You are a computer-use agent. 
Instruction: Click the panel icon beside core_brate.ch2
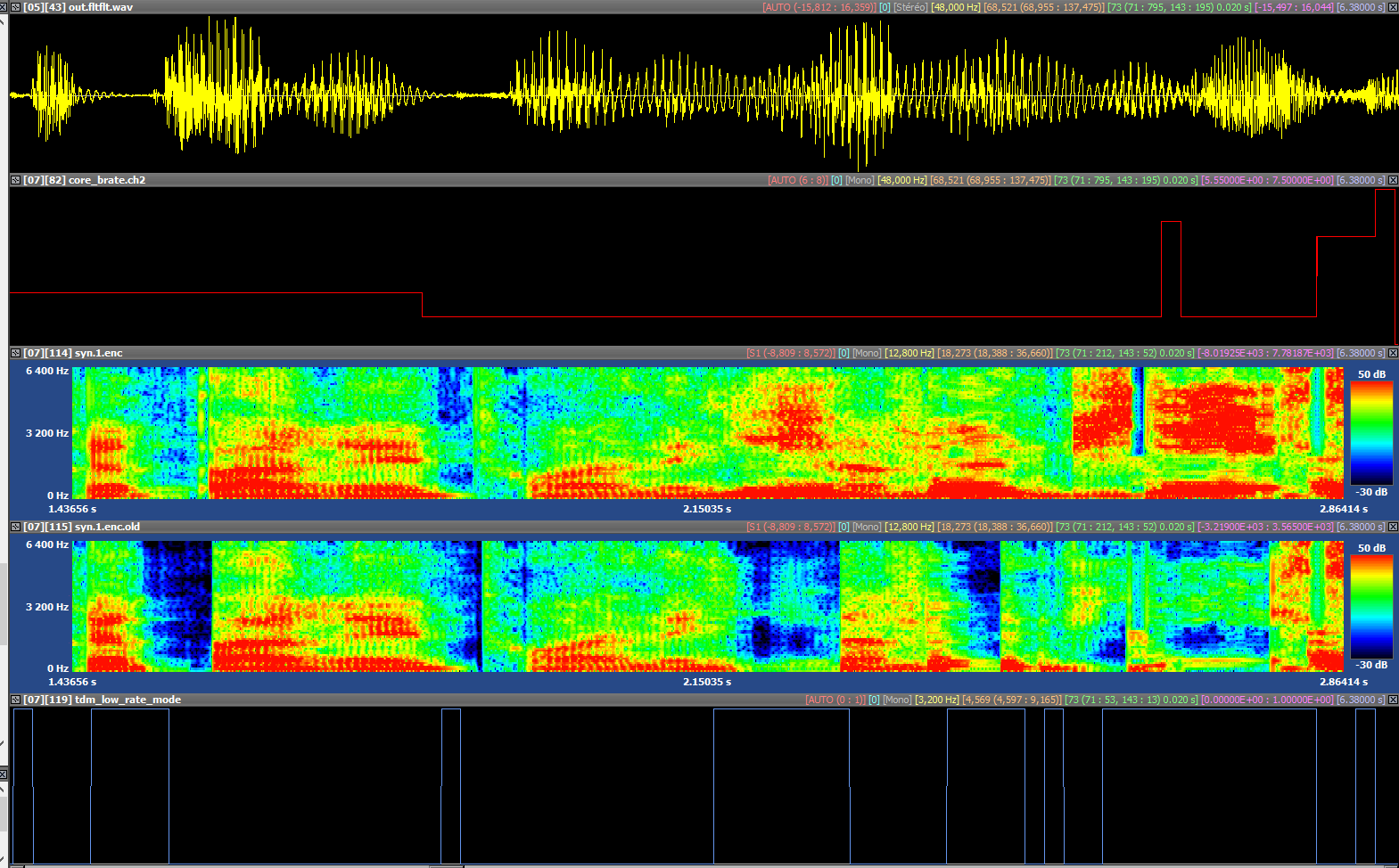pyautogui.click(x=15, y=180)
